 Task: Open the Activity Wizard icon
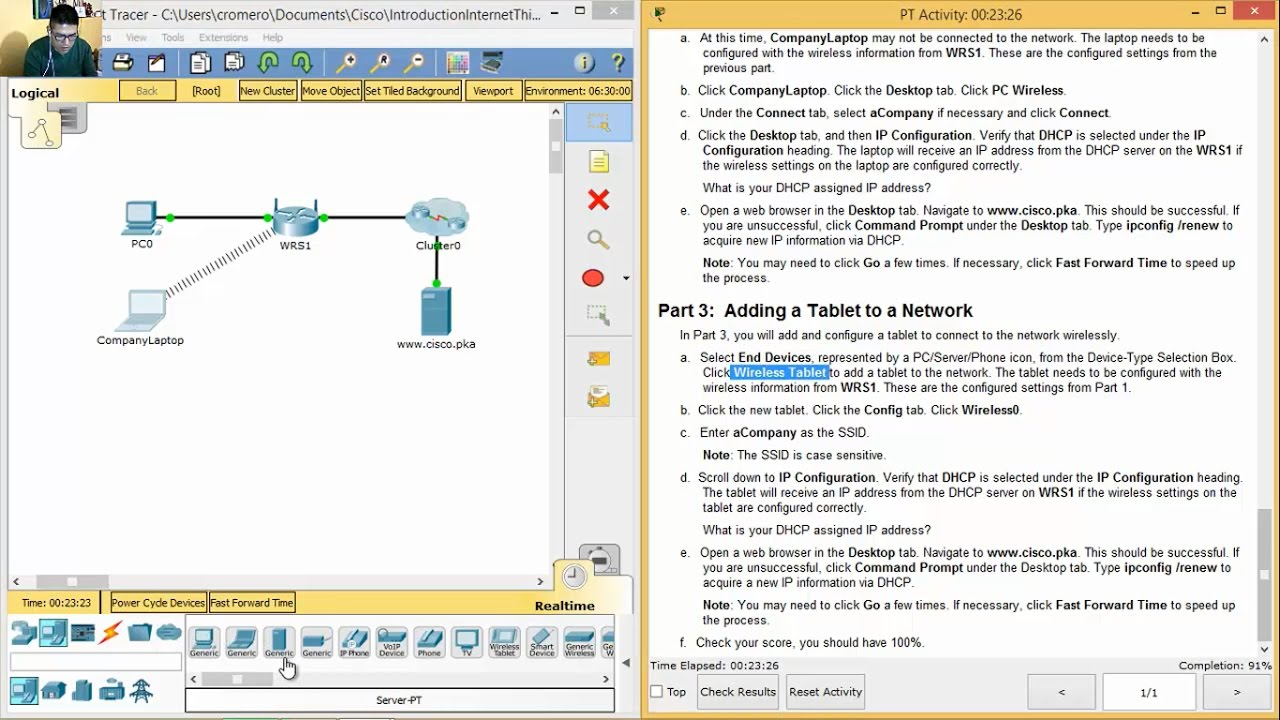coord(157,63)
